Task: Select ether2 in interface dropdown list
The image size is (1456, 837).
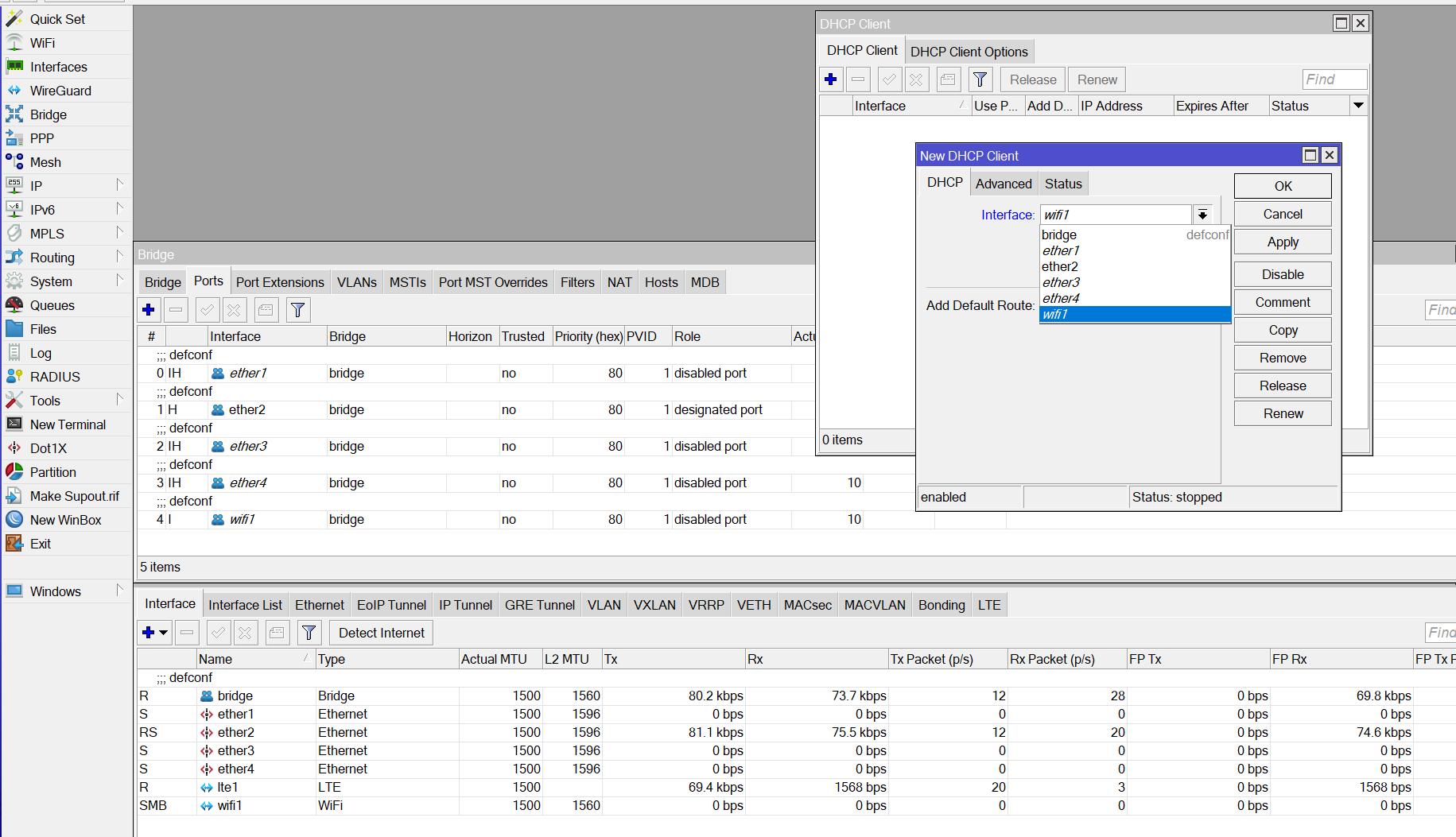Action: 1135,266
